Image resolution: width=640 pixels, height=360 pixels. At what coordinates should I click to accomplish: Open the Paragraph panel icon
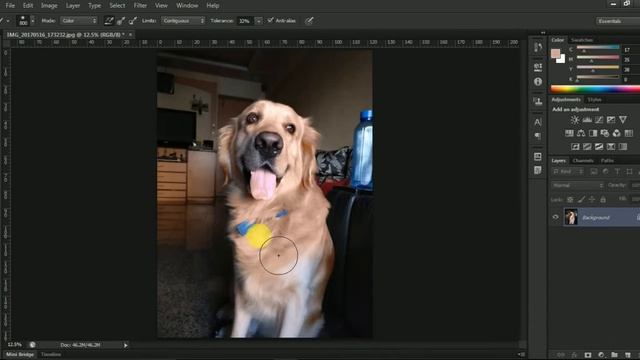[538, 136]
